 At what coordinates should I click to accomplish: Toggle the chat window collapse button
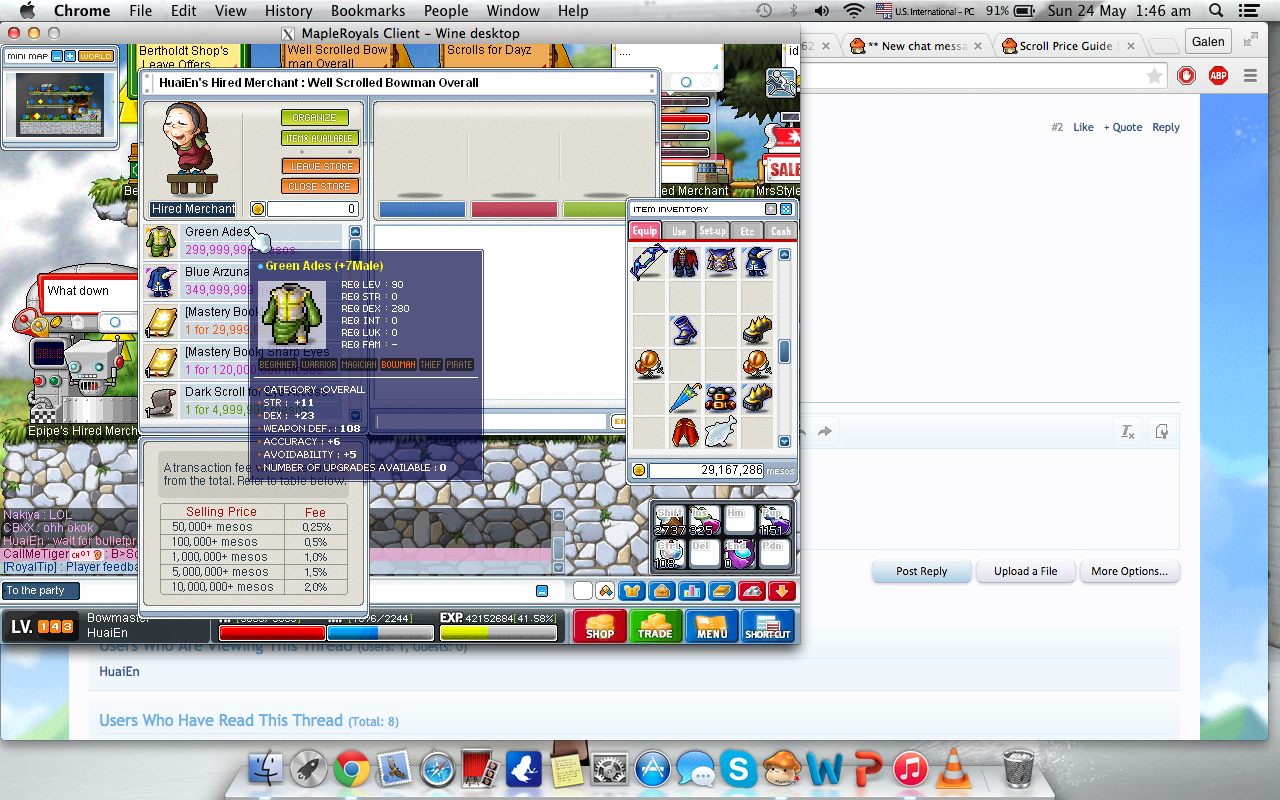(x=542, y=591)
